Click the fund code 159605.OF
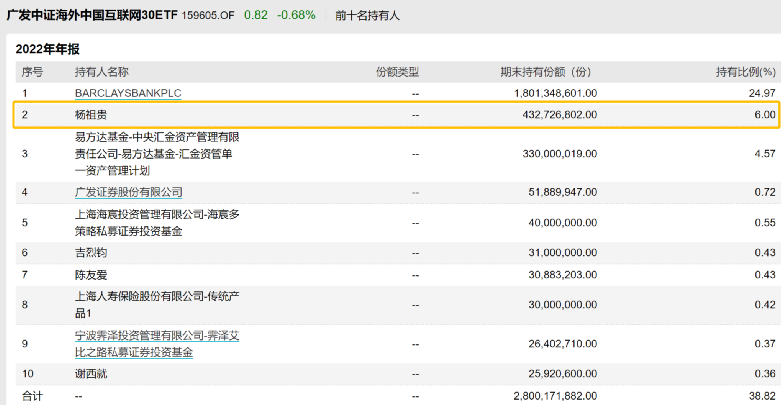Viewport: 781px width, 405px height. click(208, 15)
